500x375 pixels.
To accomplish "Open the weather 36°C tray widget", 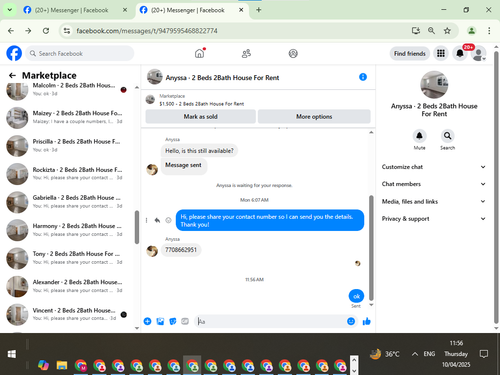I will click(385, 354).
